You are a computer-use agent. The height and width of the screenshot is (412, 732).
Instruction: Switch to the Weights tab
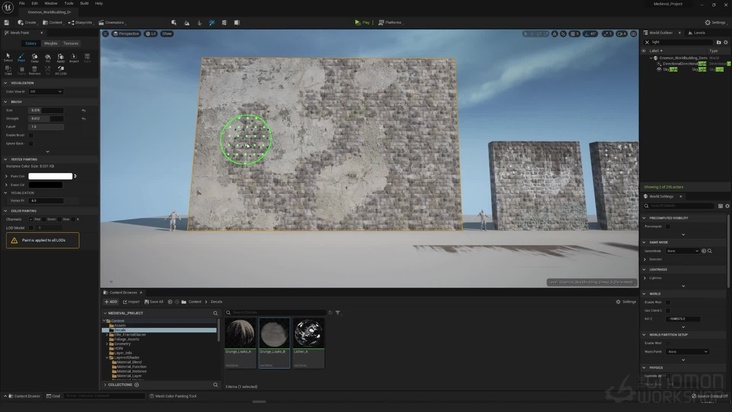(50, 43)
